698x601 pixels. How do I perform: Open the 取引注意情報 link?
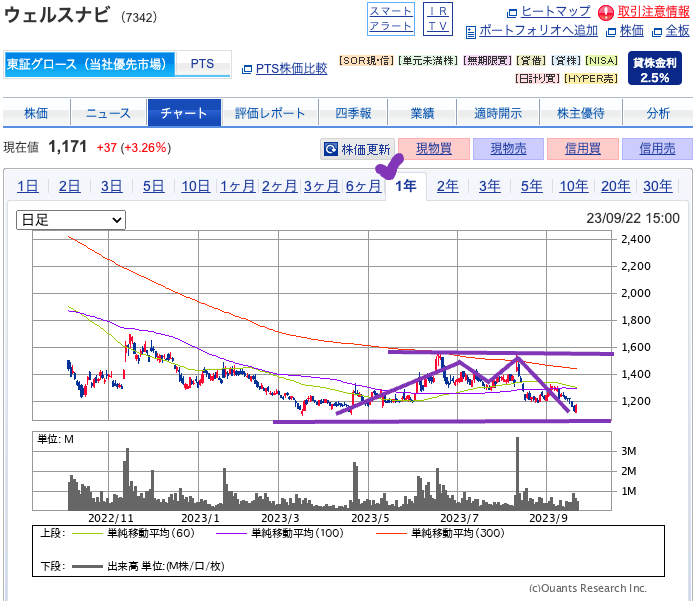pos(653,12)
